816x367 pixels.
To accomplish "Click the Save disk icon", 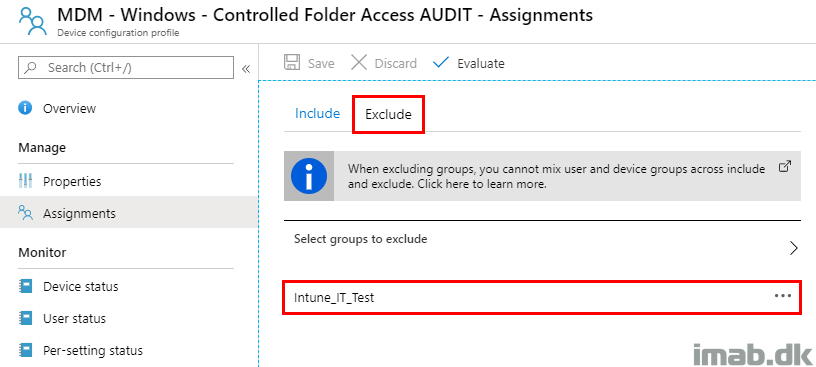I will pyautogui.click(x=292, y=62).
